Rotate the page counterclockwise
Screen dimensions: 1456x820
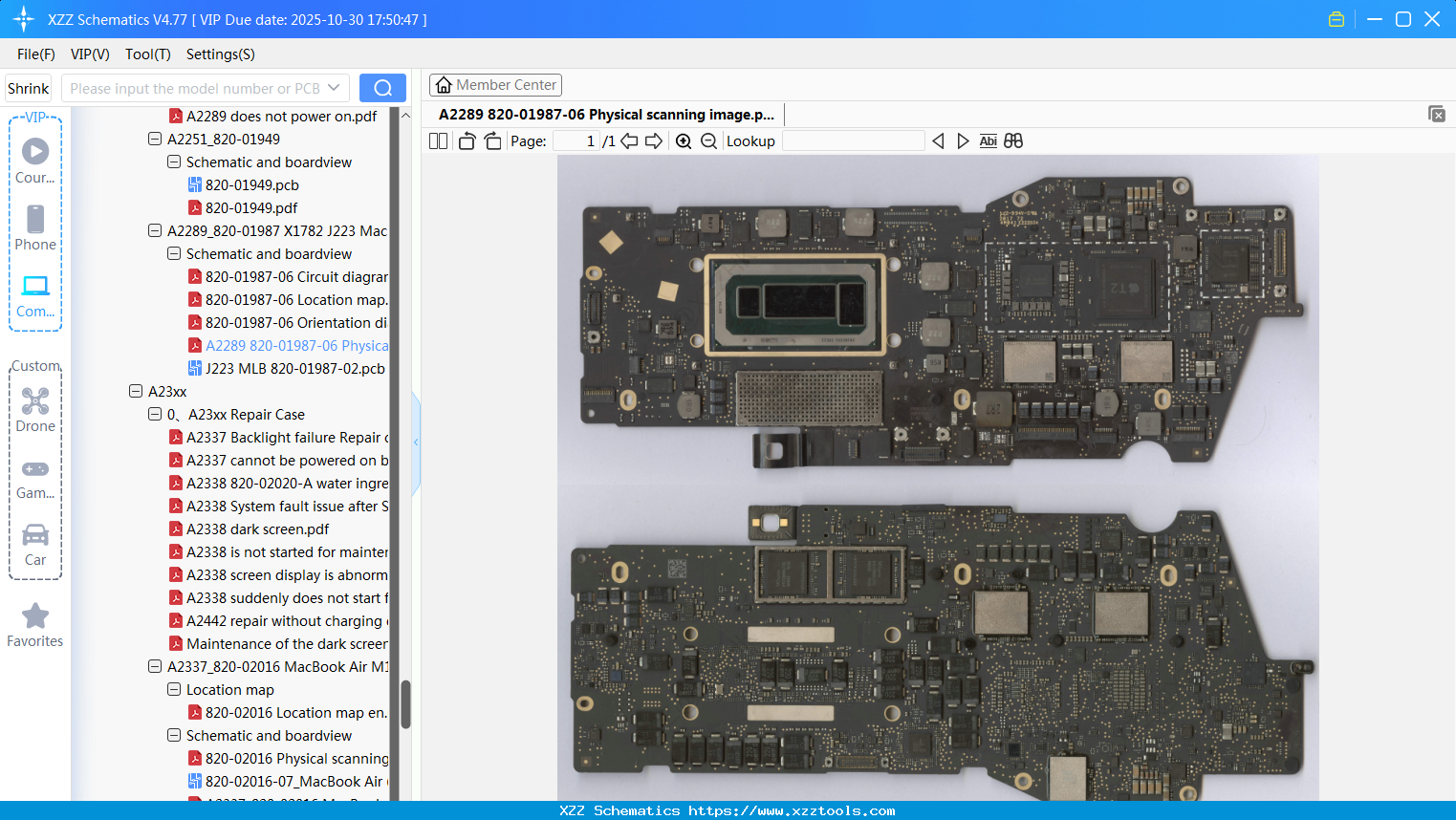[x=467, y=141]
